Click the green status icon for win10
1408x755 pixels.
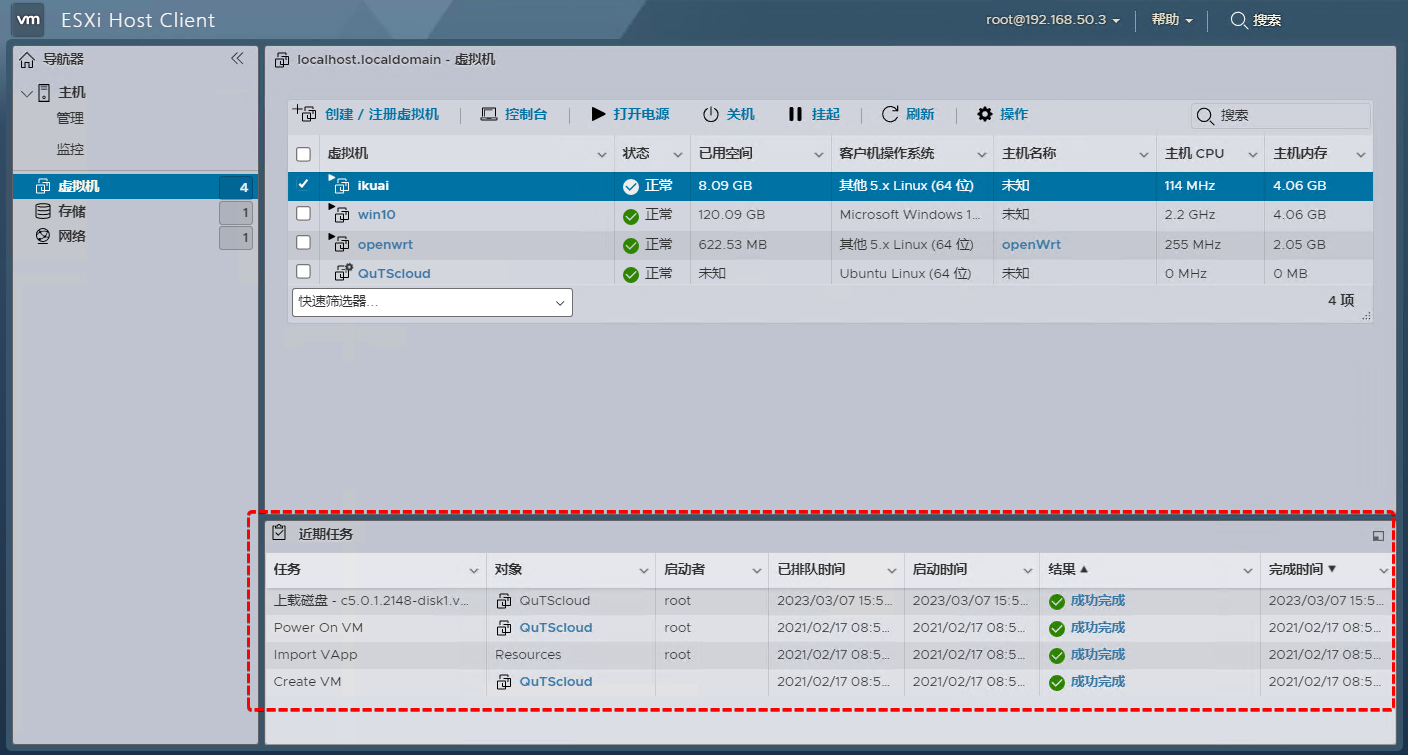630,216
